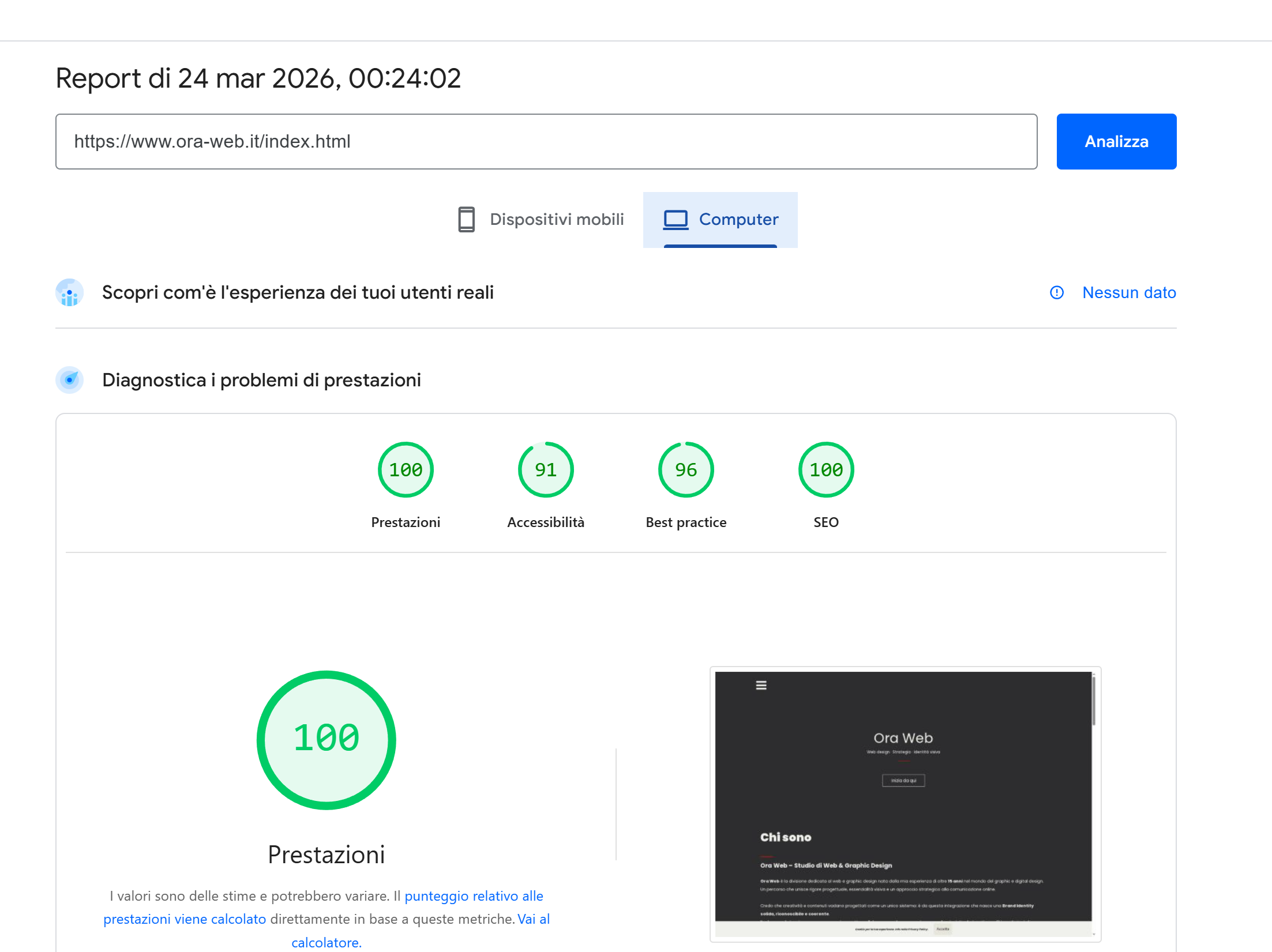
Task: Open the Nessun dato link
Action: pos(1129,293)
